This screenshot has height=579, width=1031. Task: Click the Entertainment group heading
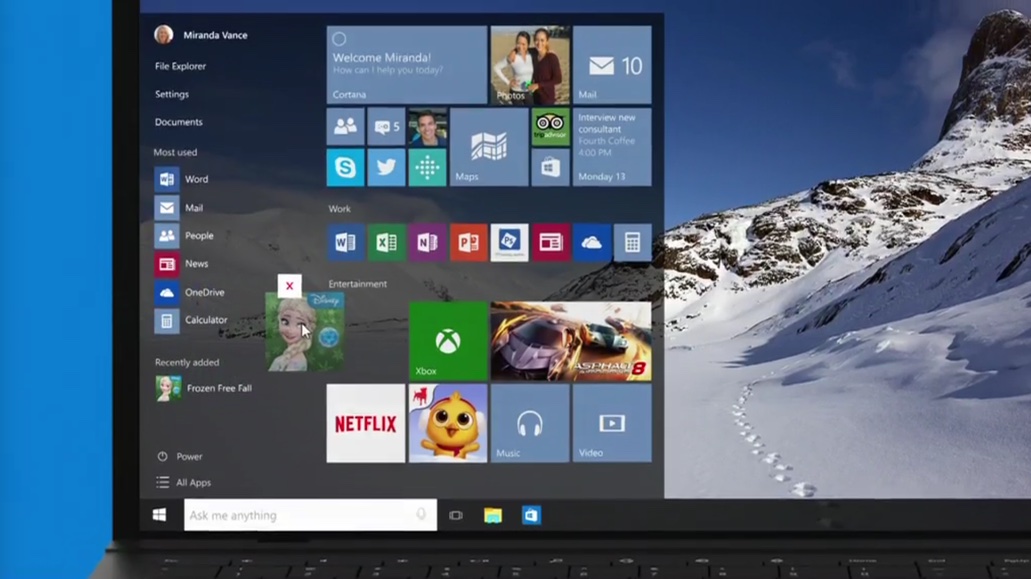[358, 284]
